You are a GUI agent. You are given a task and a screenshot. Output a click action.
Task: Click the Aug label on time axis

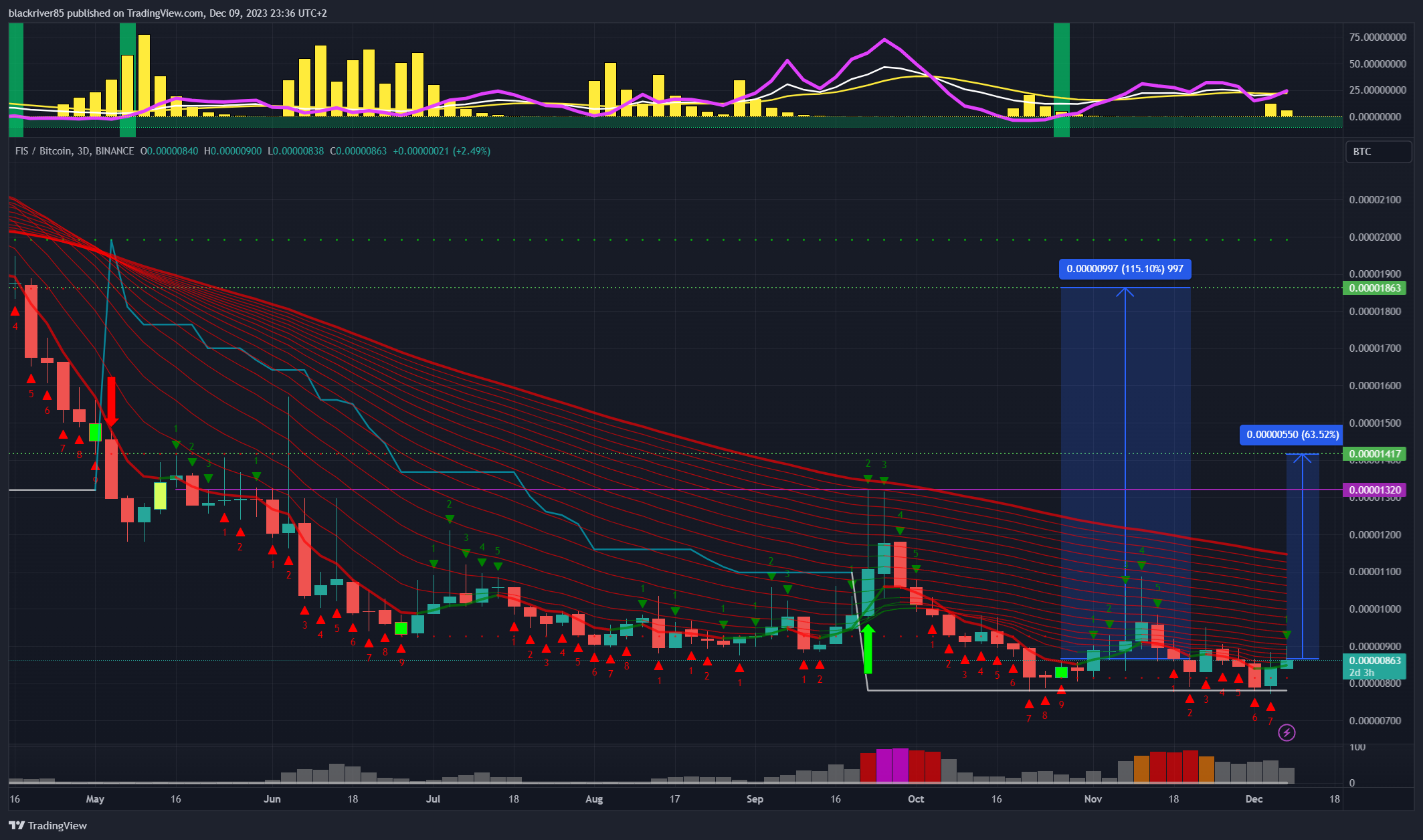[x=594, y=799]
